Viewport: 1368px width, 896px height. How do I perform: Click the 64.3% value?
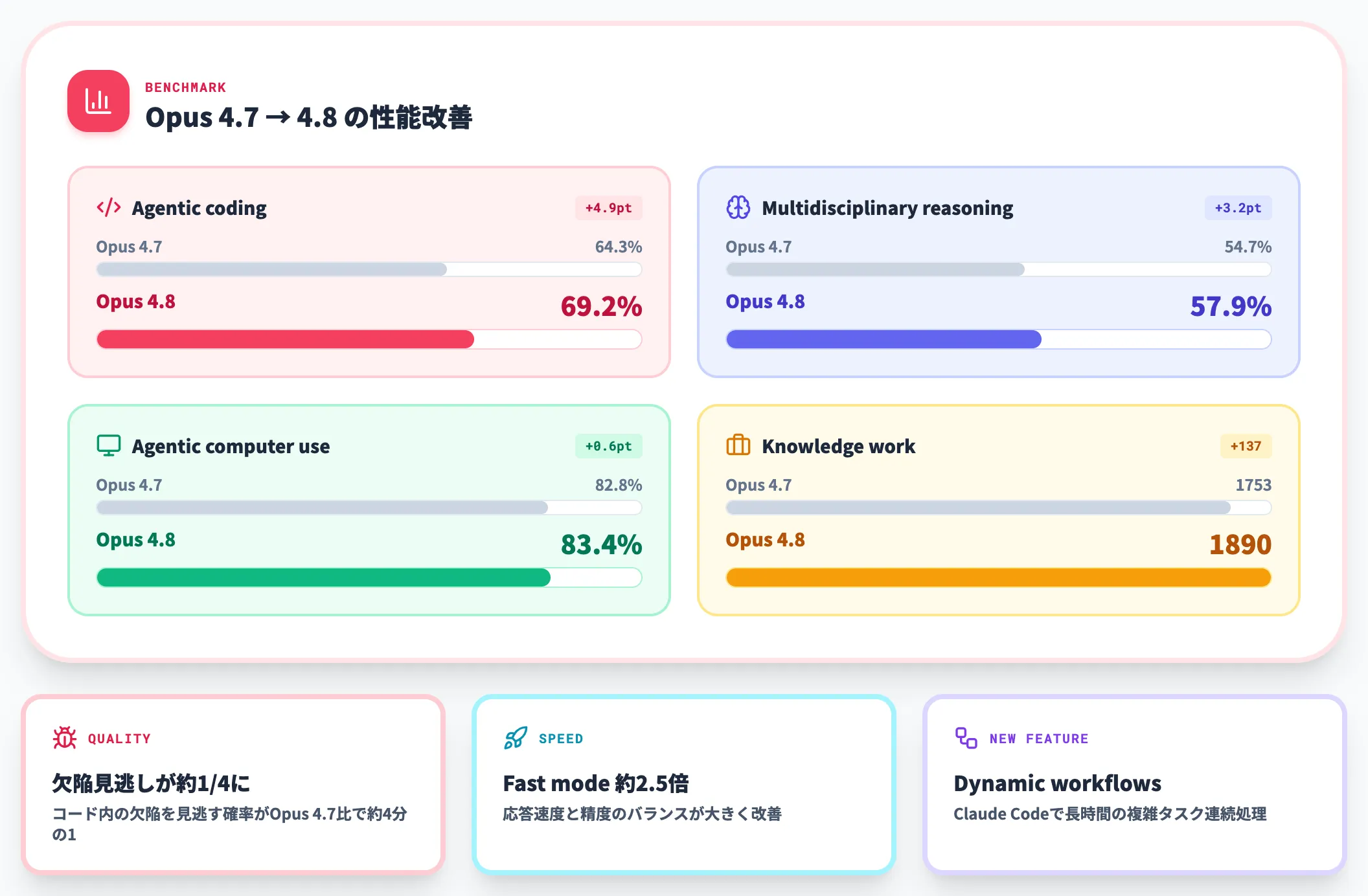tap(619, 247)
